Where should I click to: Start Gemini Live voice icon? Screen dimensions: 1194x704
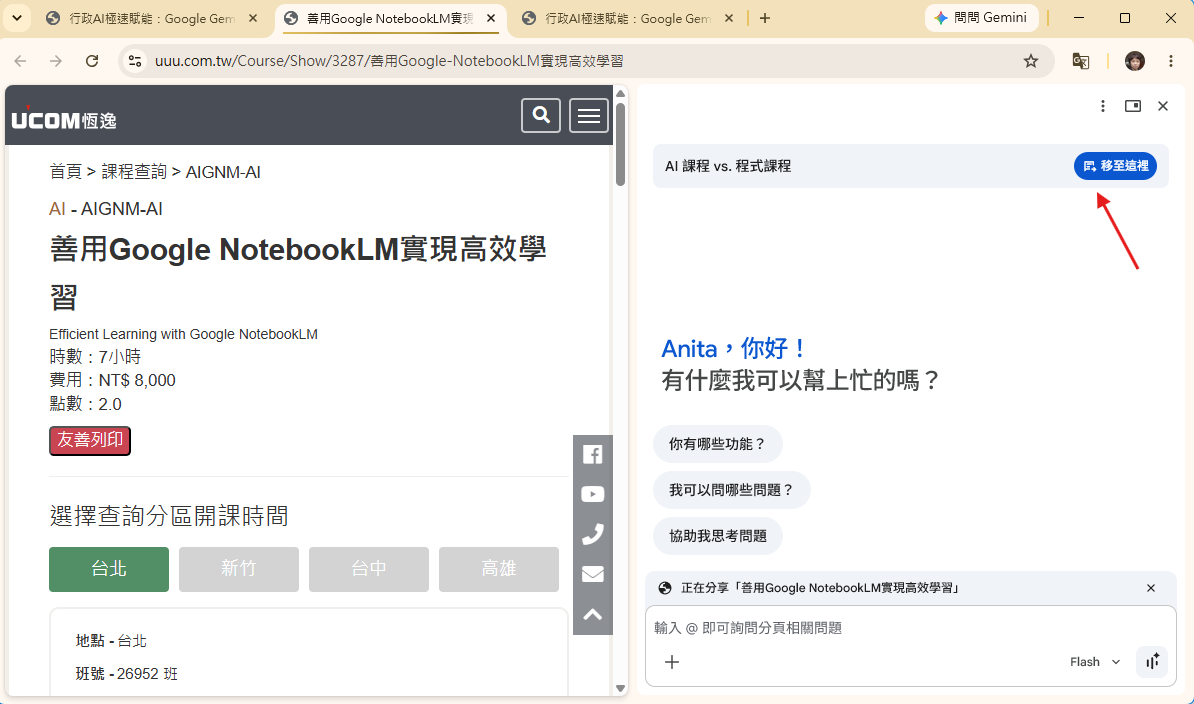[x=1153, y=661]
